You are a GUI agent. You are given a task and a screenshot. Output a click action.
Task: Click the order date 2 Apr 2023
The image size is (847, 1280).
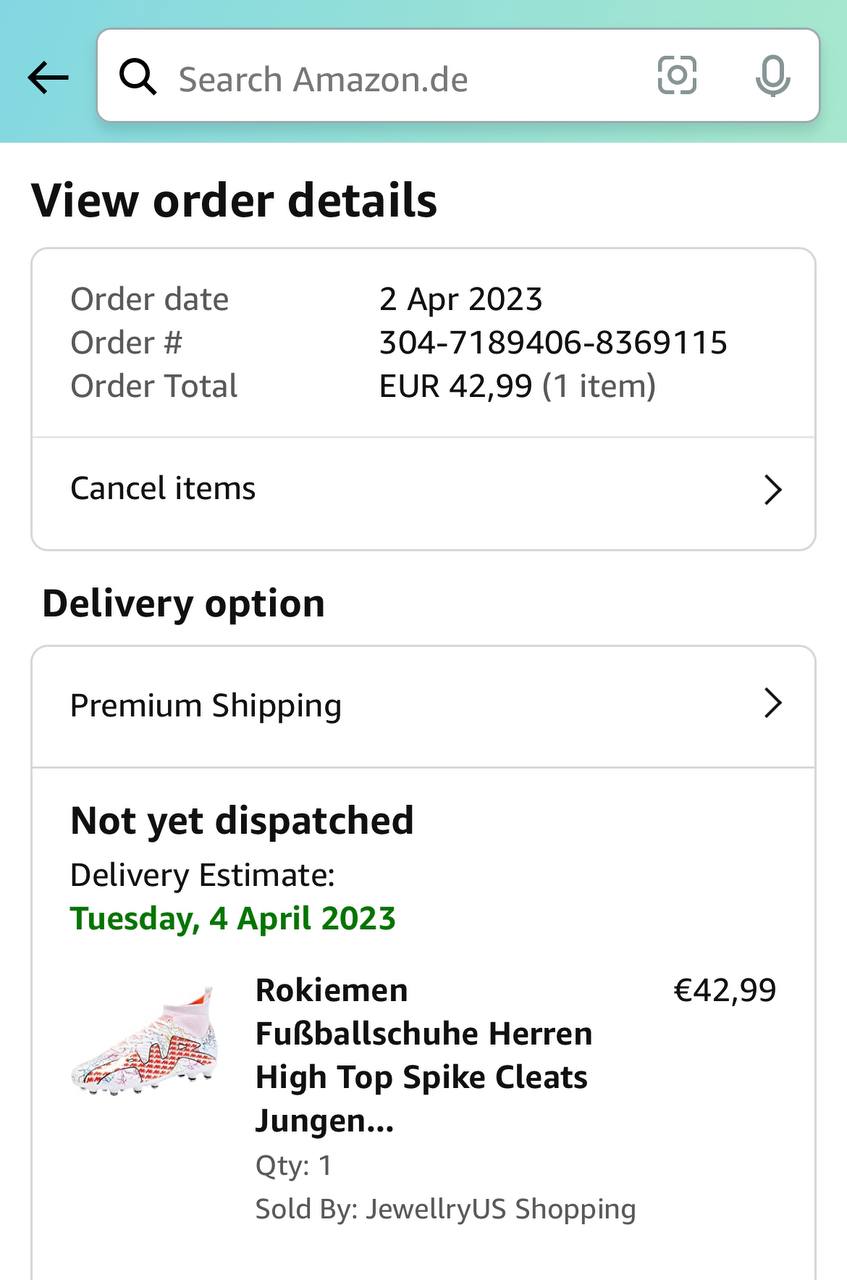(x=460, y=299)
